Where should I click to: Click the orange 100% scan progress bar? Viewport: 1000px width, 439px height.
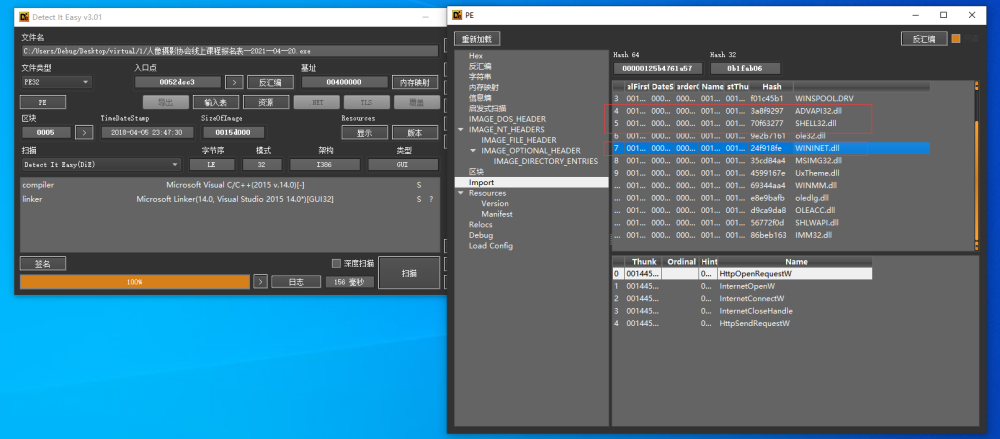[x=135, y=281]
